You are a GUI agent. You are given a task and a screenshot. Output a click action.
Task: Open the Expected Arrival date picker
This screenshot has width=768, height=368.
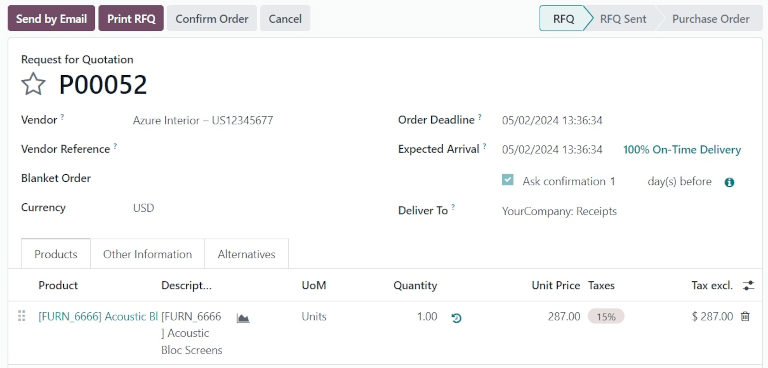tap(552, 149)
